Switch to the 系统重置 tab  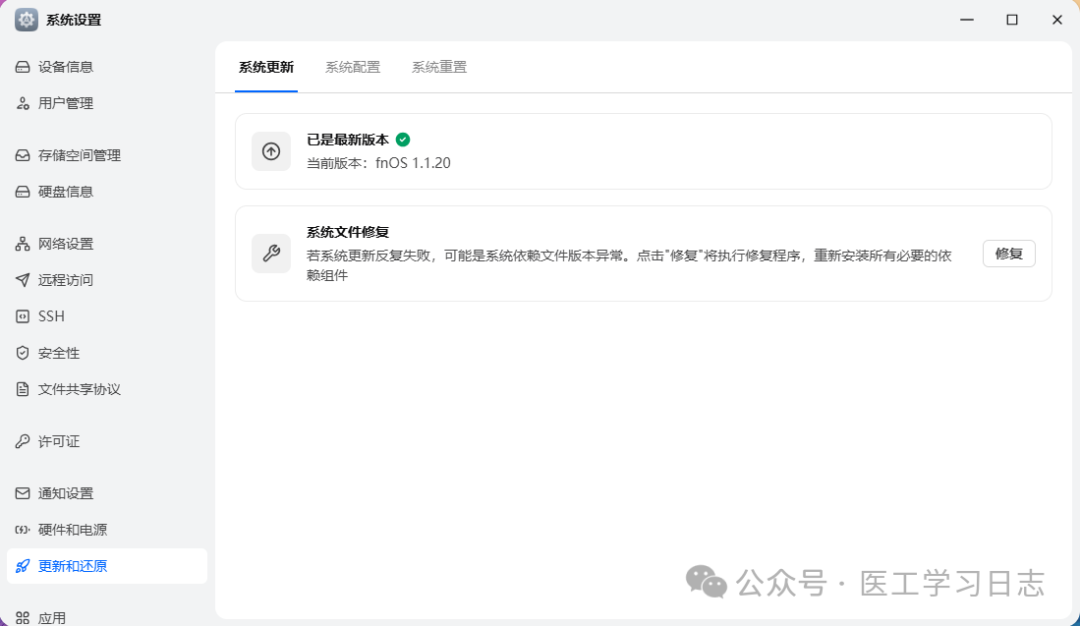coord(438,67)
